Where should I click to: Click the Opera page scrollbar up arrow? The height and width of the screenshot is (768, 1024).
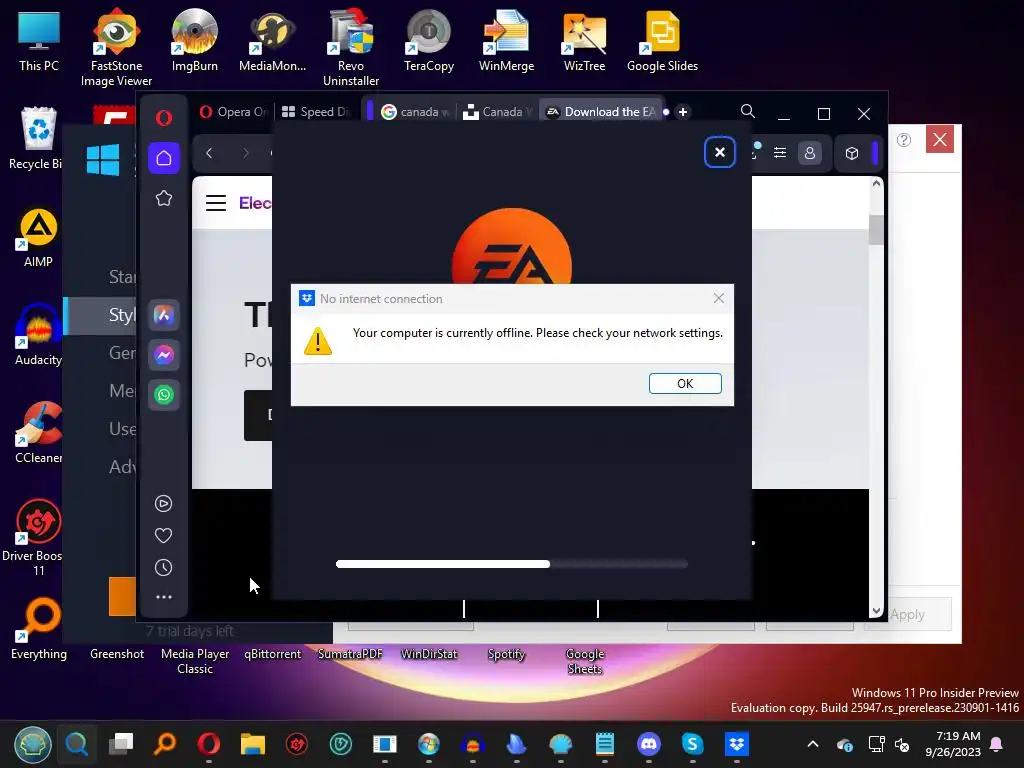pos(876,184)
